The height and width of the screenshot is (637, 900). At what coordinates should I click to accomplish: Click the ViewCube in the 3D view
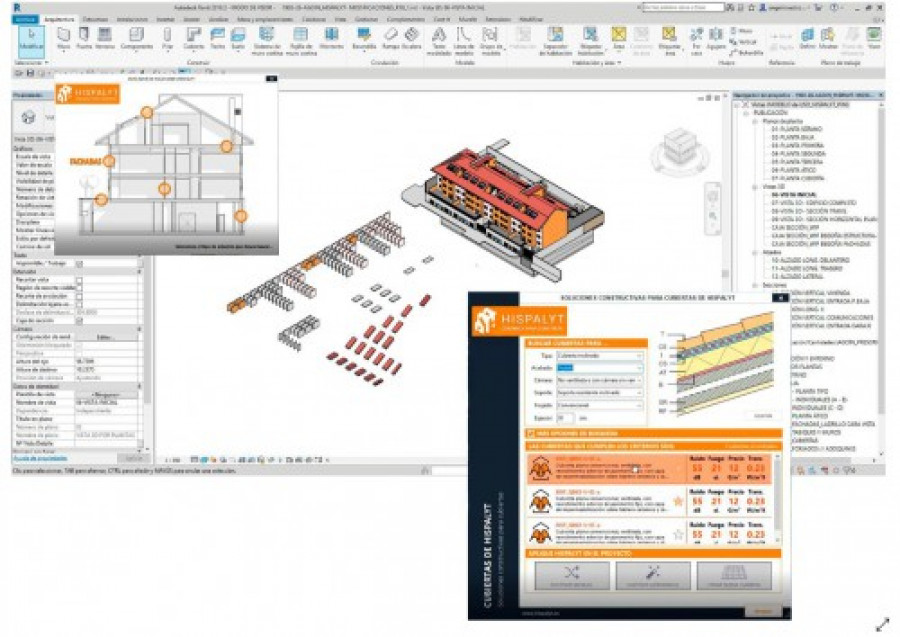click(679, 148)
